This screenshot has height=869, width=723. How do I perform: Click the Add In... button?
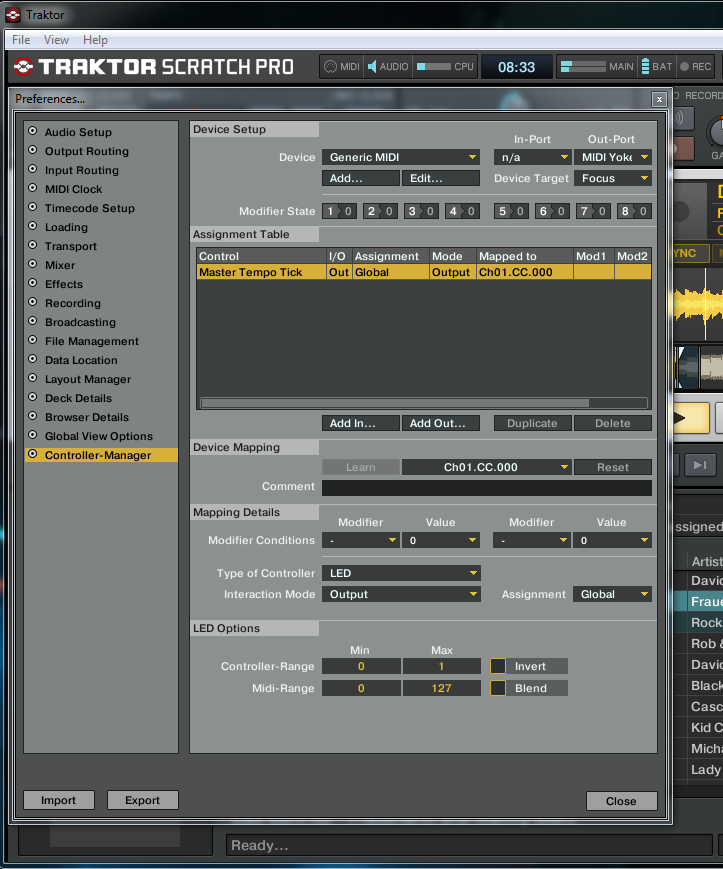click(361, 423)
